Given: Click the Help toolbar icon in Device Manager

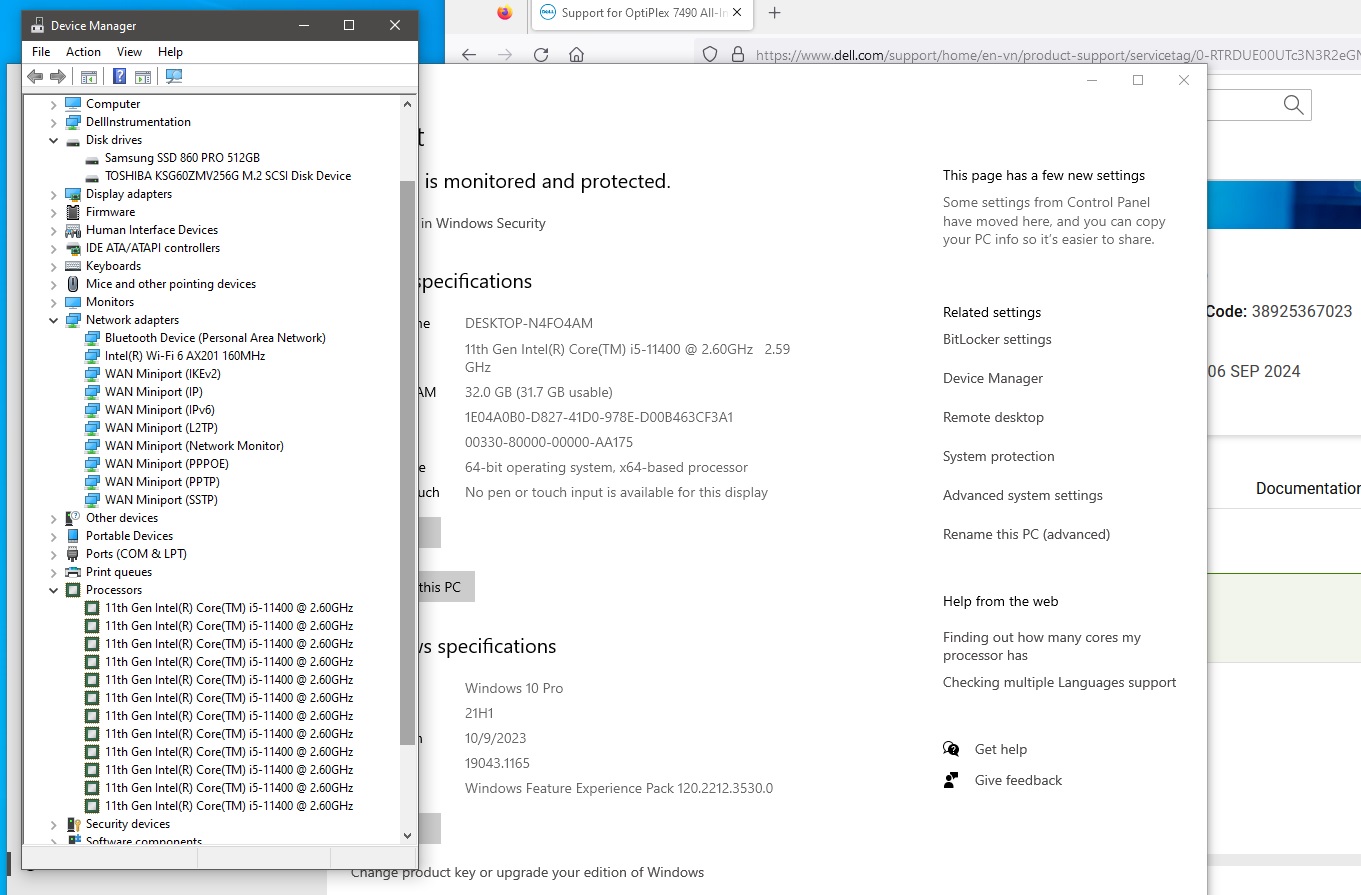Looking at the screenshot, I should [x=119, y=76].
